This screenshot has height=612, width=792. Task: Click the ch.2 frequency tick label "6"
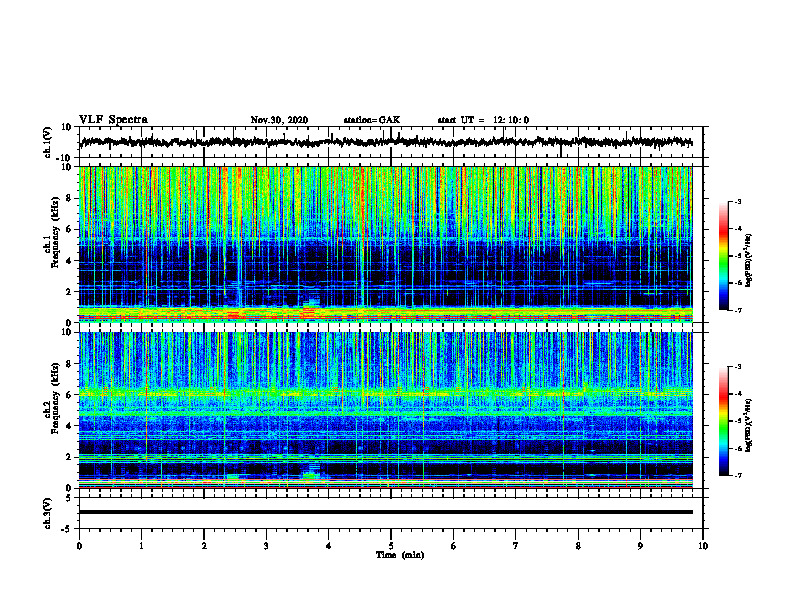coord(70,395)
